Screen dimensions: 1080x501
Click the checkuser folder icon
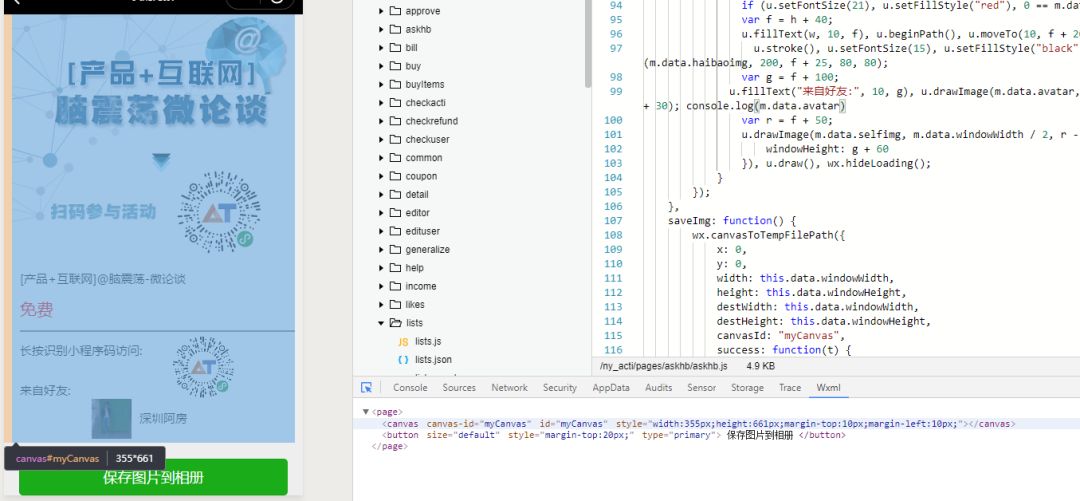[395, 139]
